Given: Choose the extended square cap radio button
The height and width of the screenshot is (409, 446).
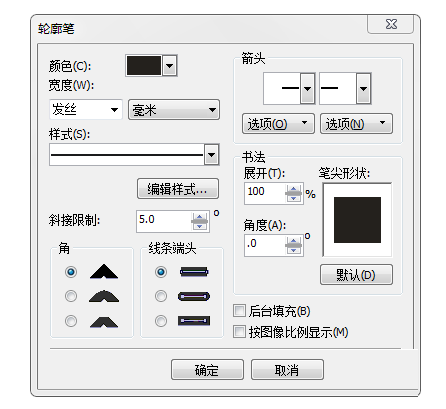Looking at the screenshot, I should (161, 321).
